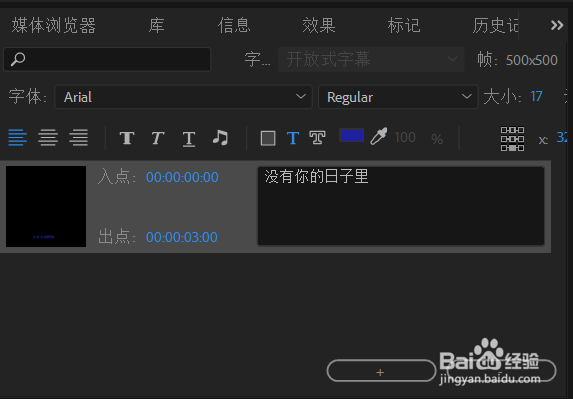This screenshot has width=573, height=399.
Task: Add a new caption with plus button
Action: coord(381,371)
